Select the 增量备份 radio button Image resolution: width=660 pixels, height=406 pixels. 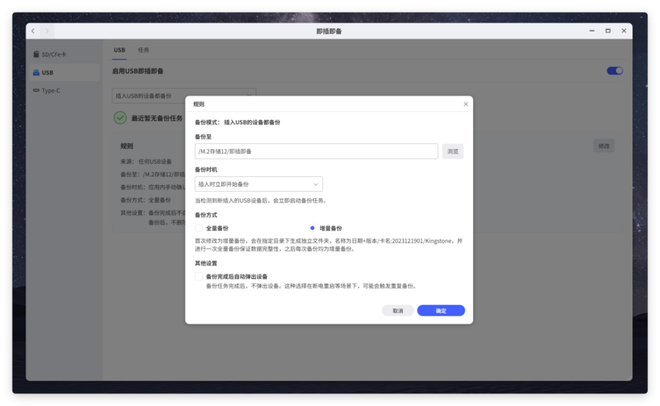312,228
